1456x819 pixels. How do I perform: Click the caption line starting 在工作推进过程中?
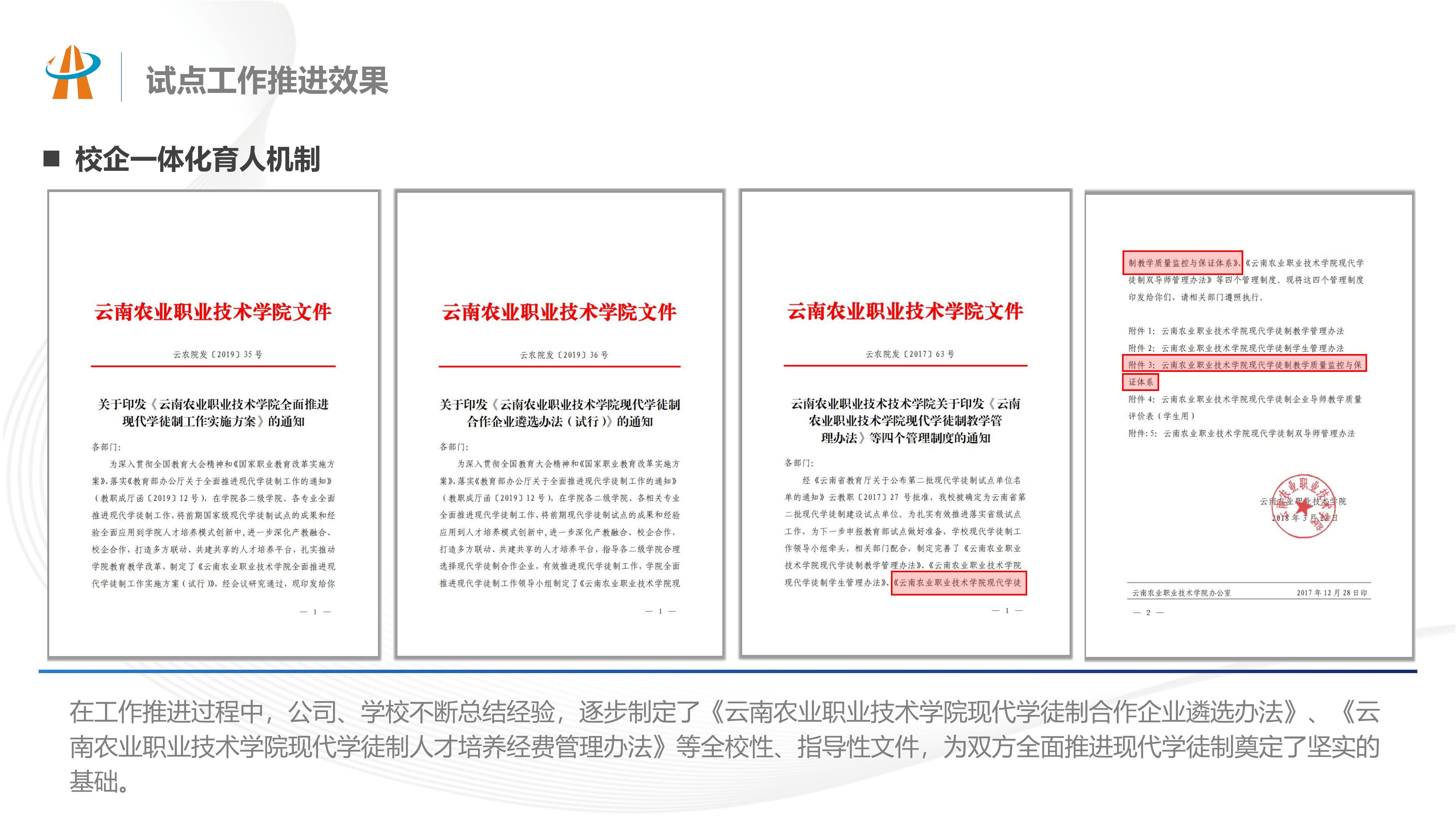pyautogui.click(x=725, y=712)
